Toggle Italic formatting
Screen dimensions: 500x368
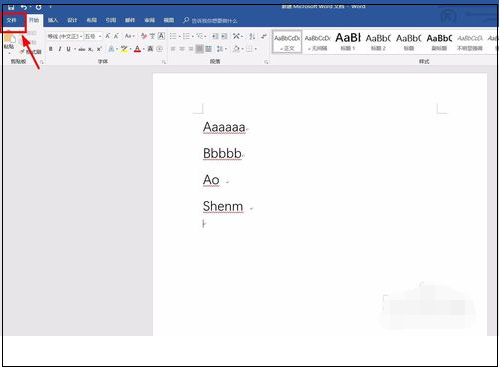[60, 49]
